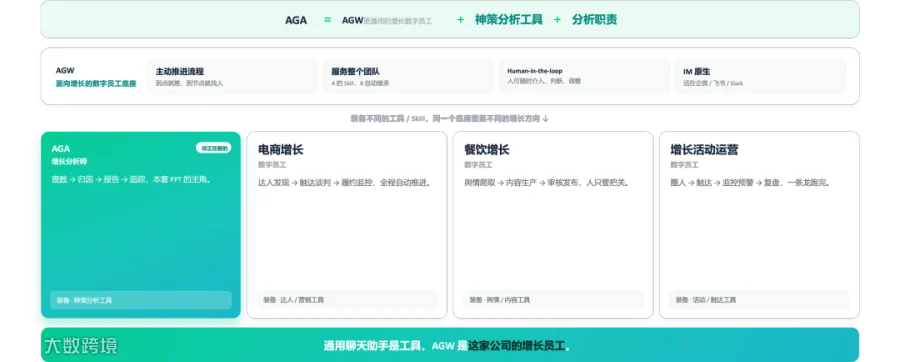Open the 增长活动运营 card title

click(x=704, y=150)
